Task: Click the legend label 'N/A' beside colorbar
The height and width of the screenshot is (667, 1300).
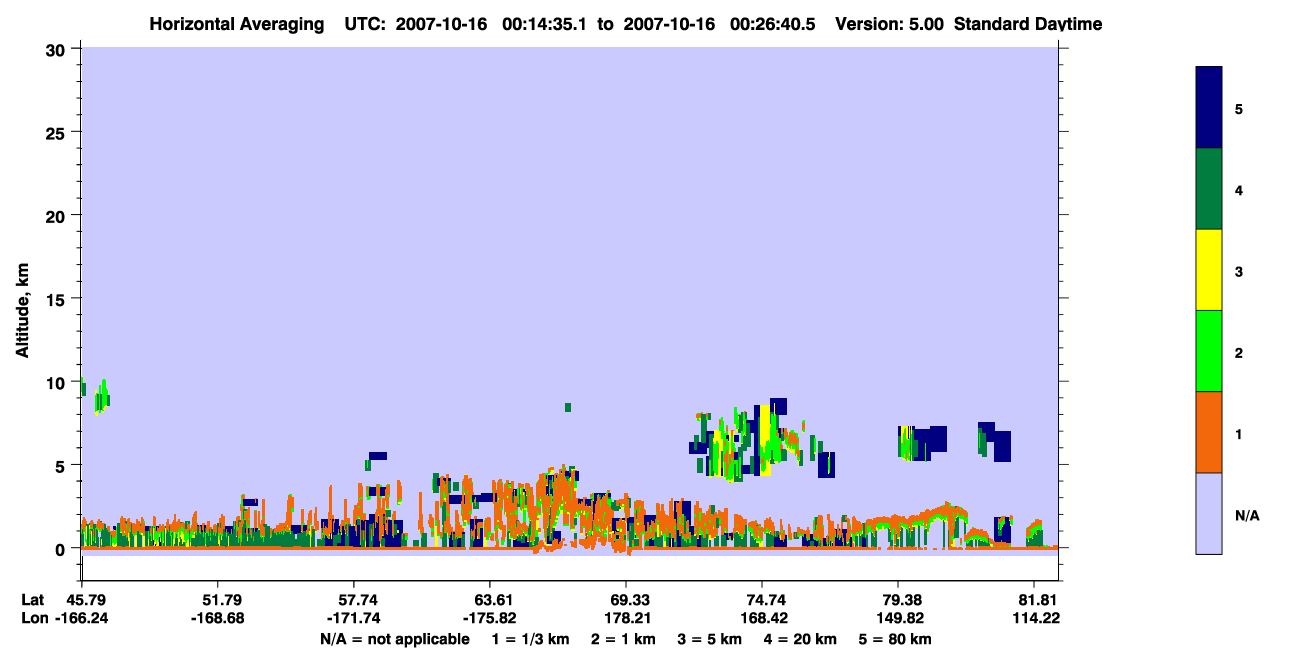Action: point(1246,515)
